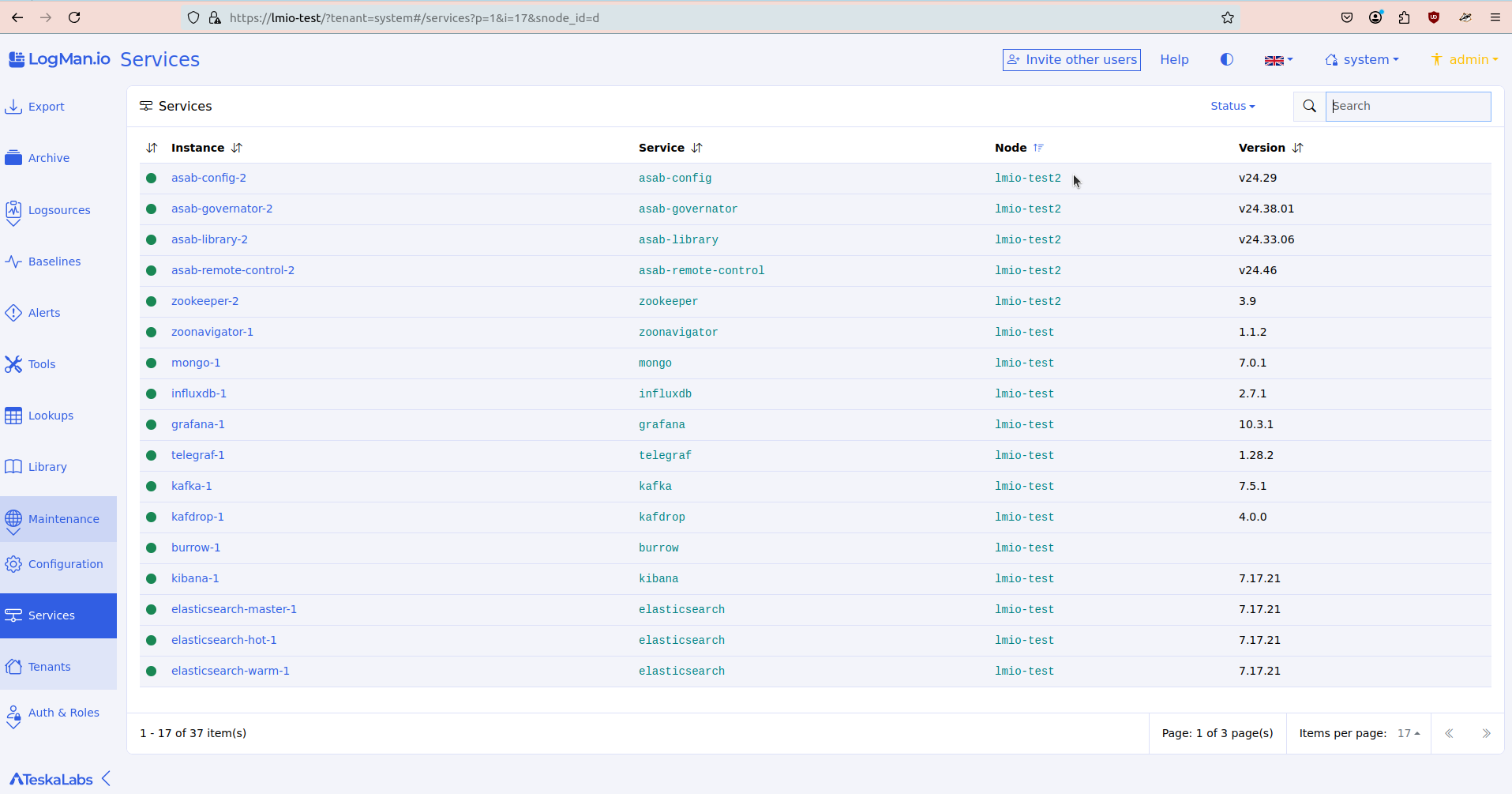Navigate to Tenants in sidebar
The width and height of the screenshot is (1512, 794).
(49, 667)
